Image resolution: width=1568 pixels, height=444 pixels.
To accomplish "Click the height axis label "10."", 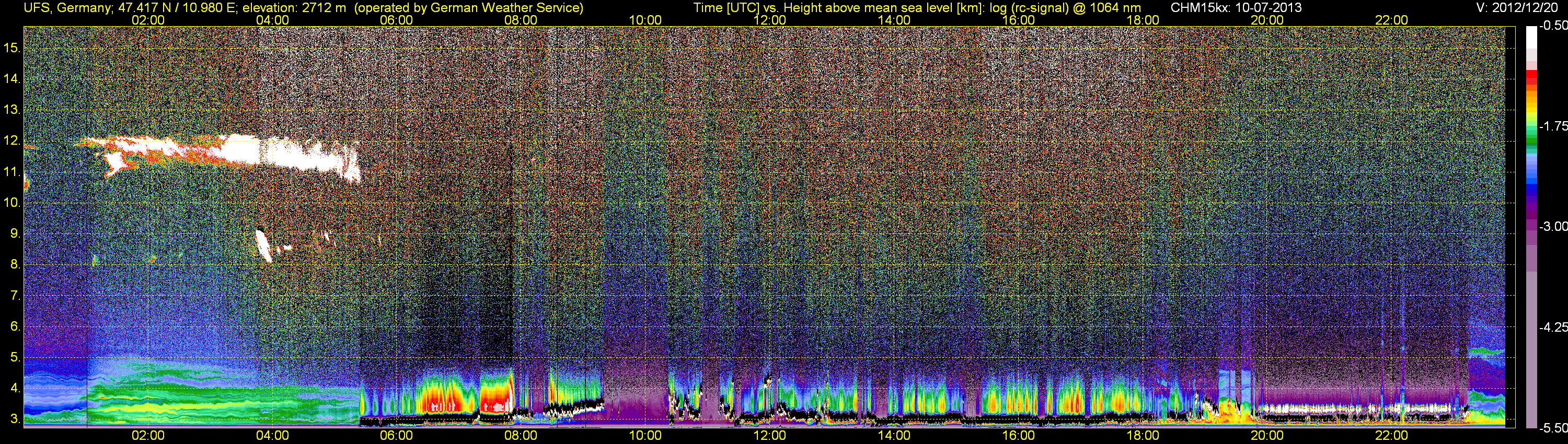I will [x=12, y=203].
